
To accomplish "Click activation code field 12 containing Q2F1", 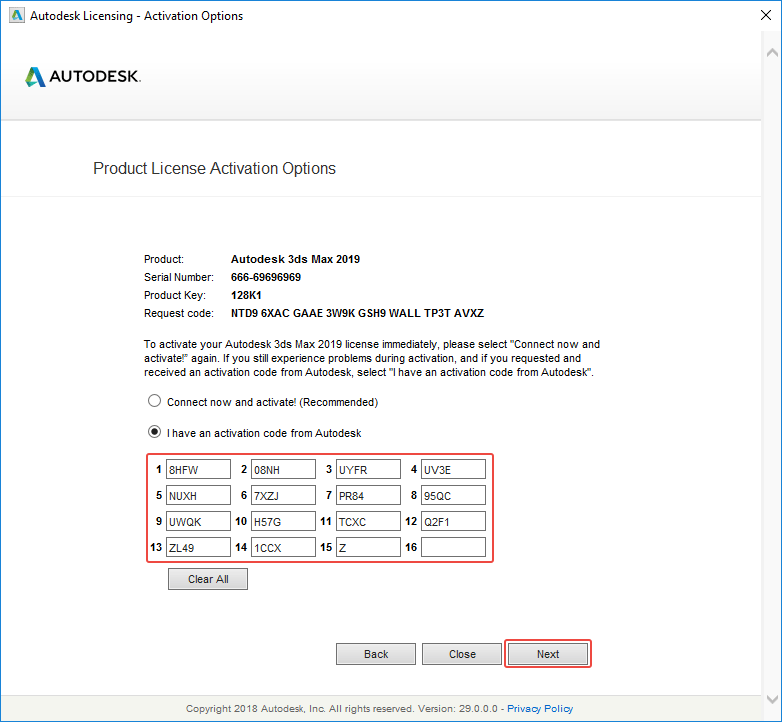I will 453,521.
